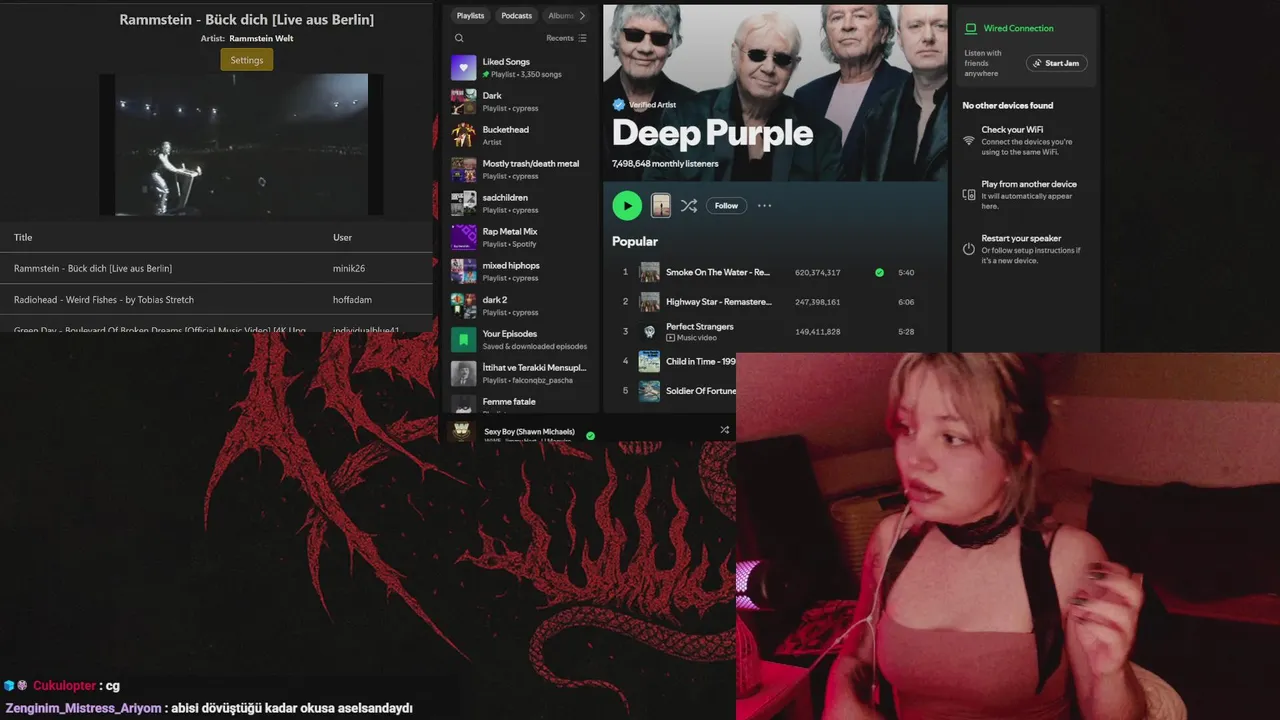This screenshot has width=1280, height=720.
Task: Click Soldier Of Fortune album art
Action: point(649,391)
